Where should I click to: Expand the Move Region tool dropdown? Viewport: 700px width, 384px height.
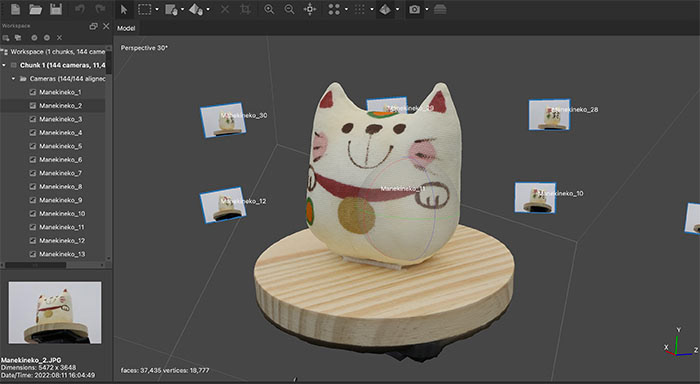(x=182, y=9)
